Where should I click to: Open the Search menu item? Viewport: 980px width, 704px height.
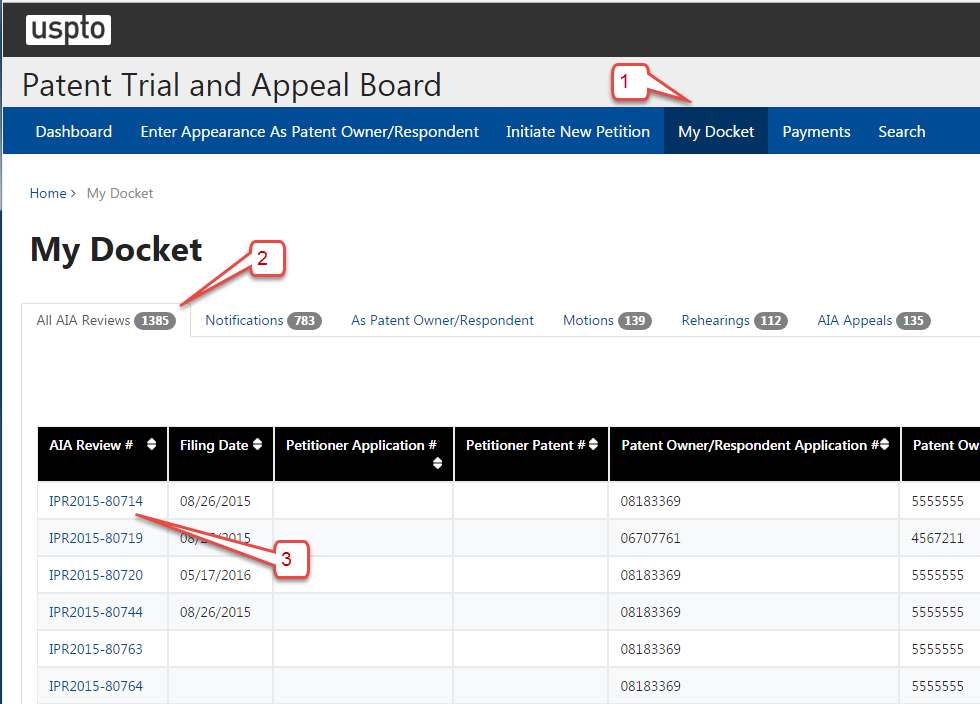pos(901,132)
